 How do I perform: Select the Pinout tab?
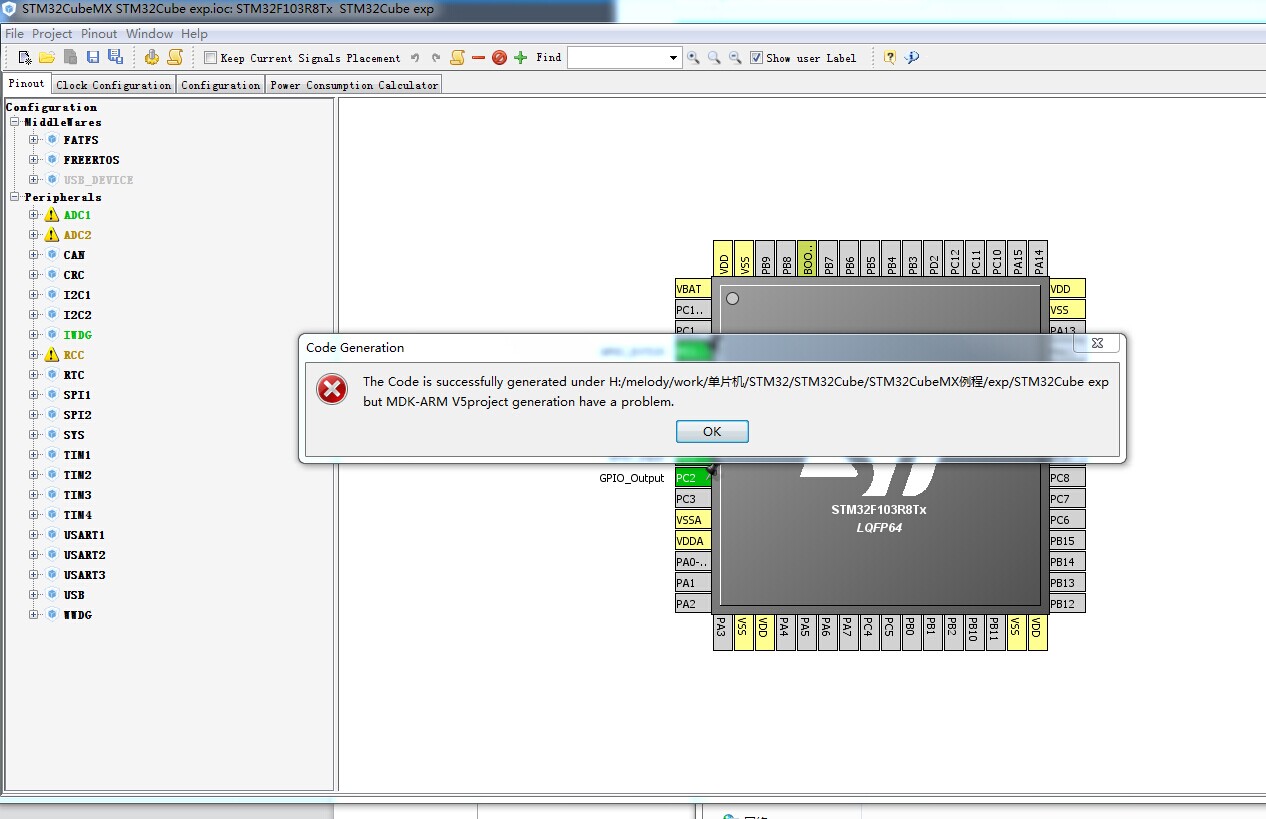pos(26,84)
